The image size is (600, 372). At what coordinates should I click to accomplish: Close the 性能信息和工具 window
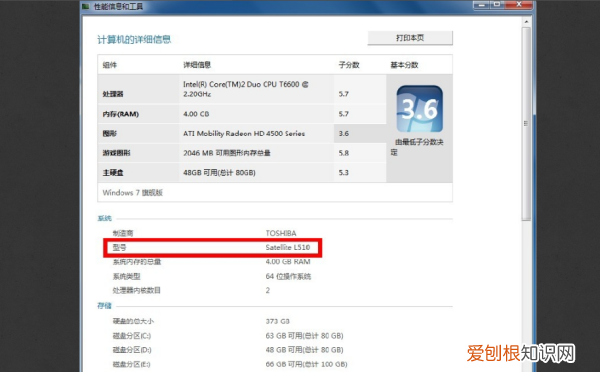tap(519, 5)
